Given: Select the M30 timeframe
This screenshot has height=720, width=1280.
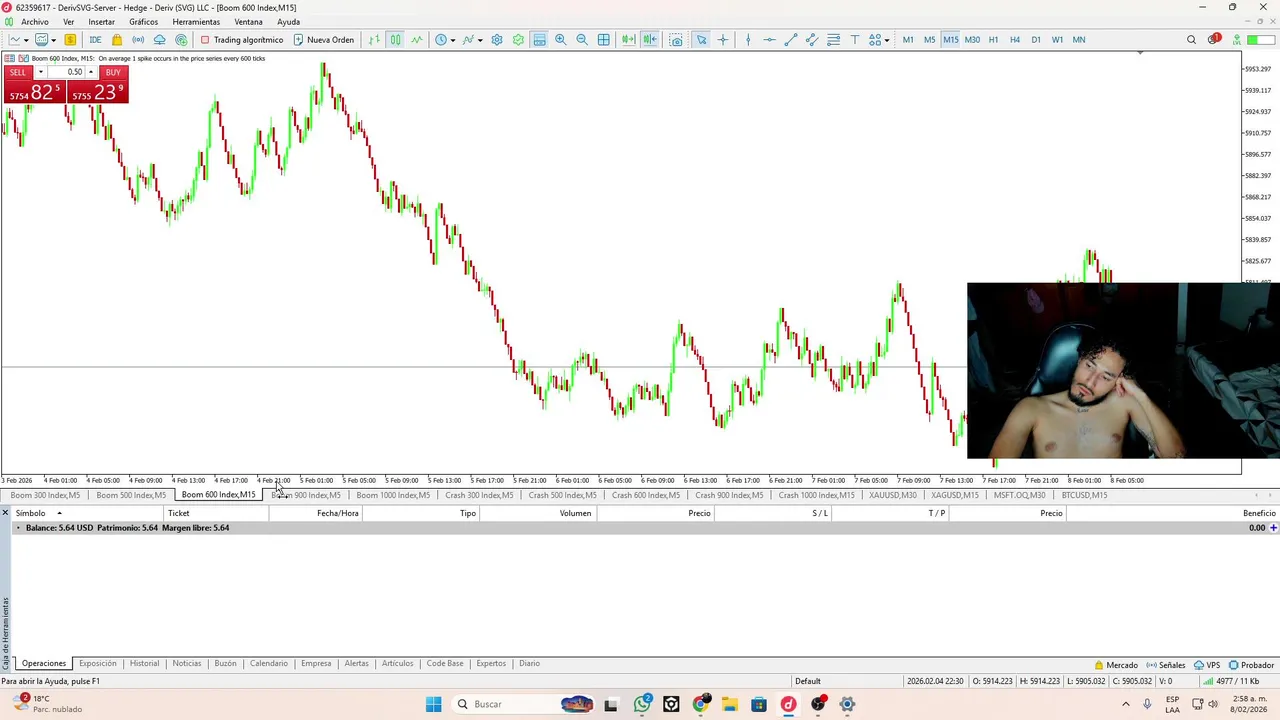Looking at the screenshot, I should click(972, 40).
